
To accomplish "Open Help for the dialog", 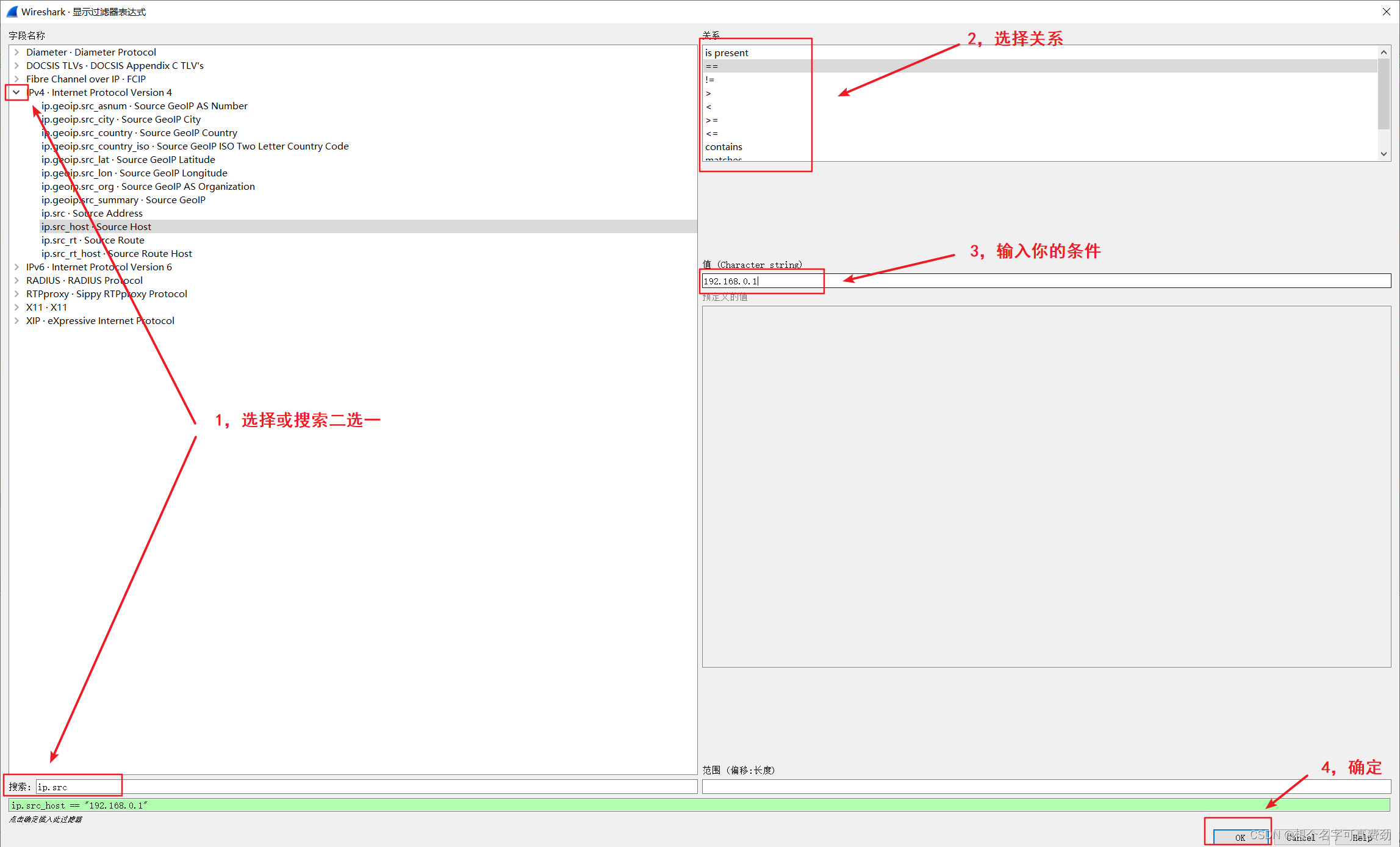I will [x=1362, y=837].
